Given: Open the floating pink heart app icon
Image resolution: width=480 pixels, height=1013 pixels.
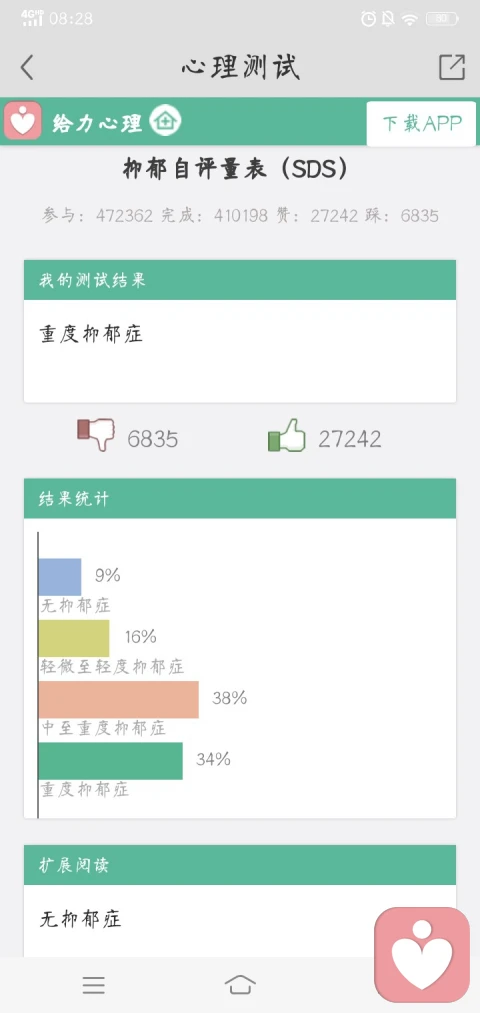Looking at the screenshot, I should (422, 955).
